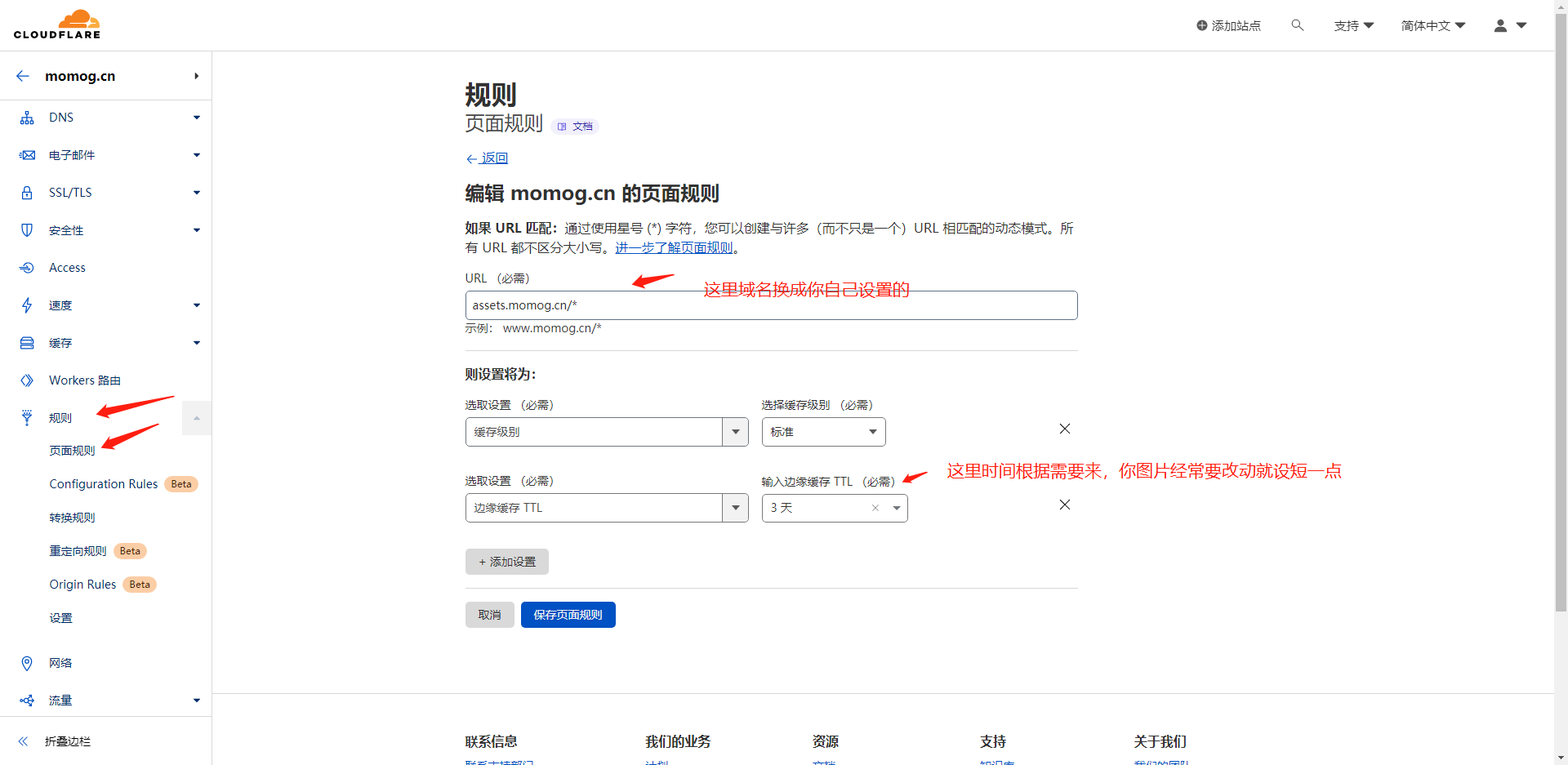Open the 缓存级别 setting dropdown
Screen dimensions: 1568x765
(x=735, y=432)
